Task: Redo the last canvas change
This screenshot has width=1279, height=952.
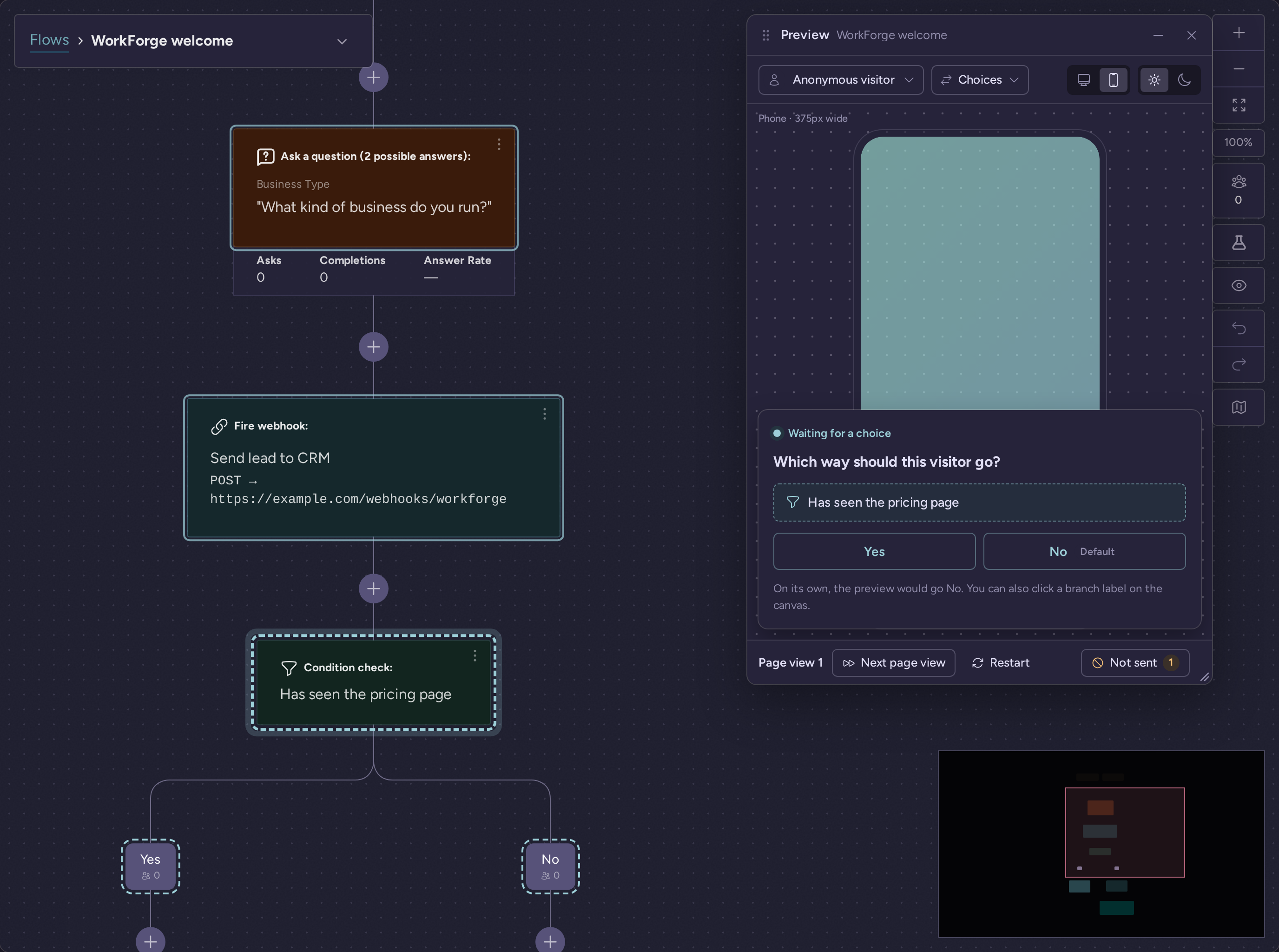Action: (x=1238, y=364)
